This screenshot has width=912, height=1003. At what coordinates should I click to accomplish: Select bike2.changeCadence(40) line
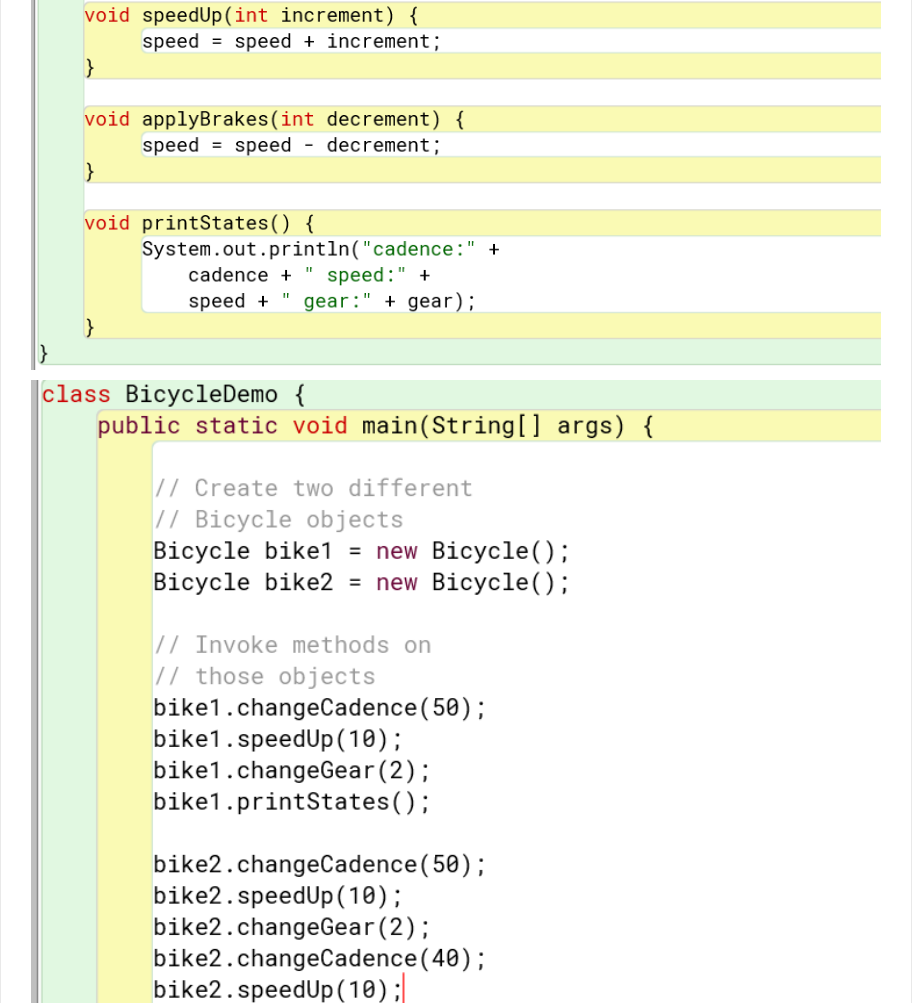318,958
